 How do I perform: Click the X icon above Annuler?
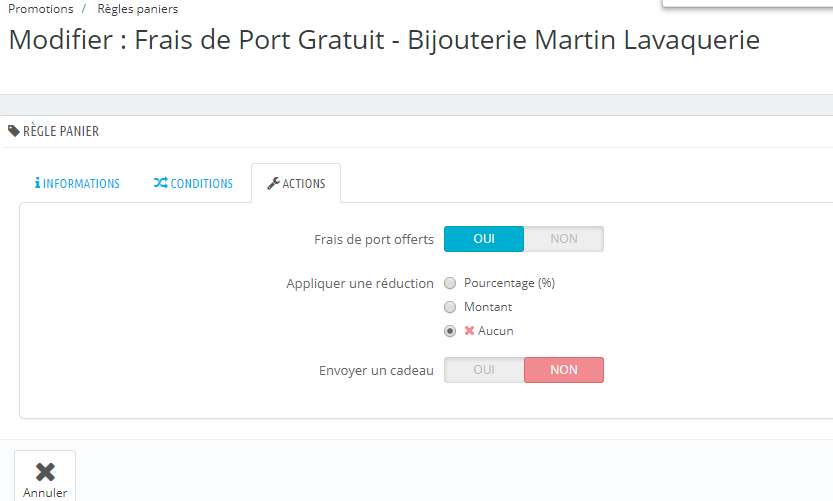coord(45,471)
